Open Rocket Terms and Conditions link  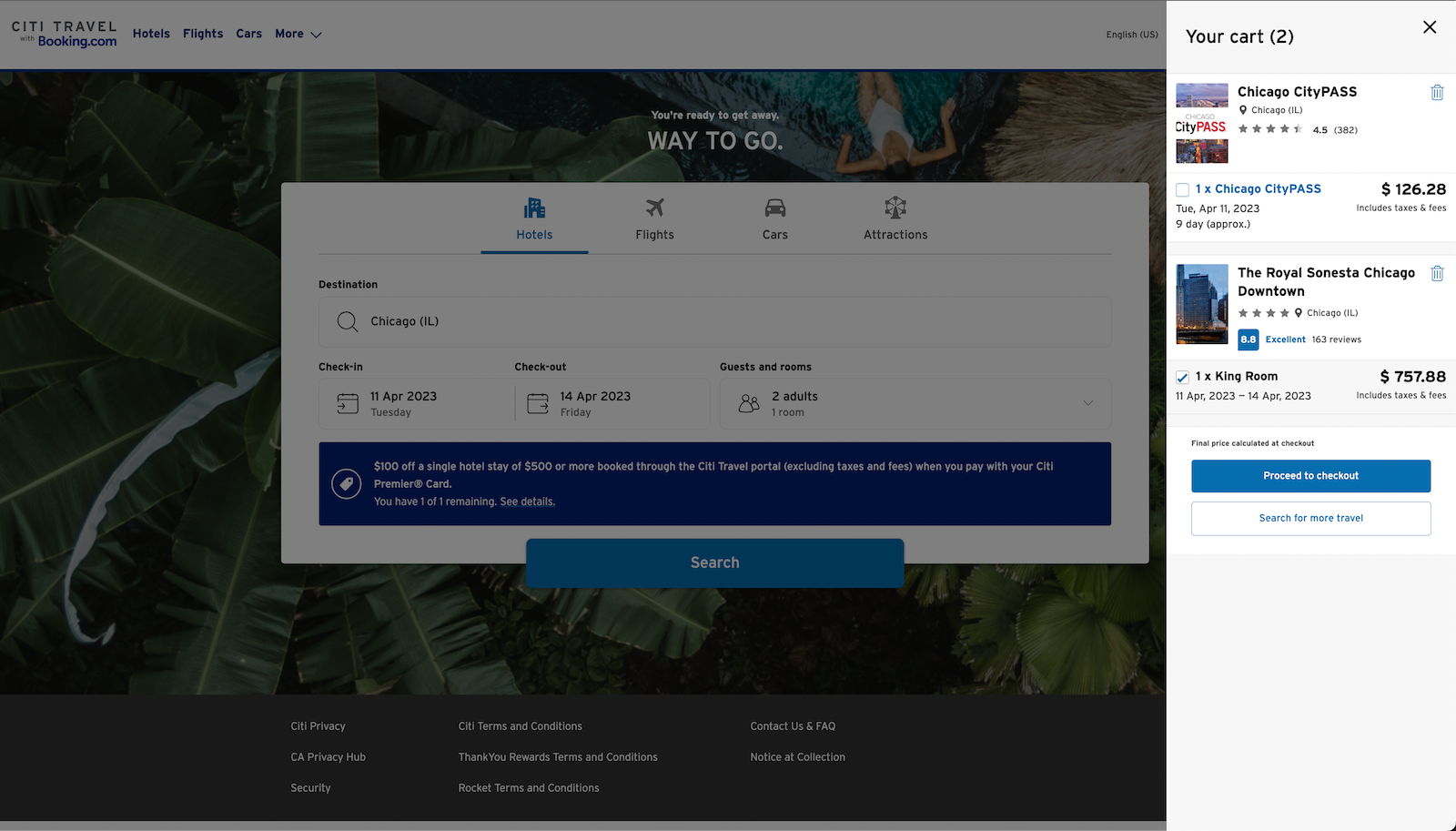point(529,788)
